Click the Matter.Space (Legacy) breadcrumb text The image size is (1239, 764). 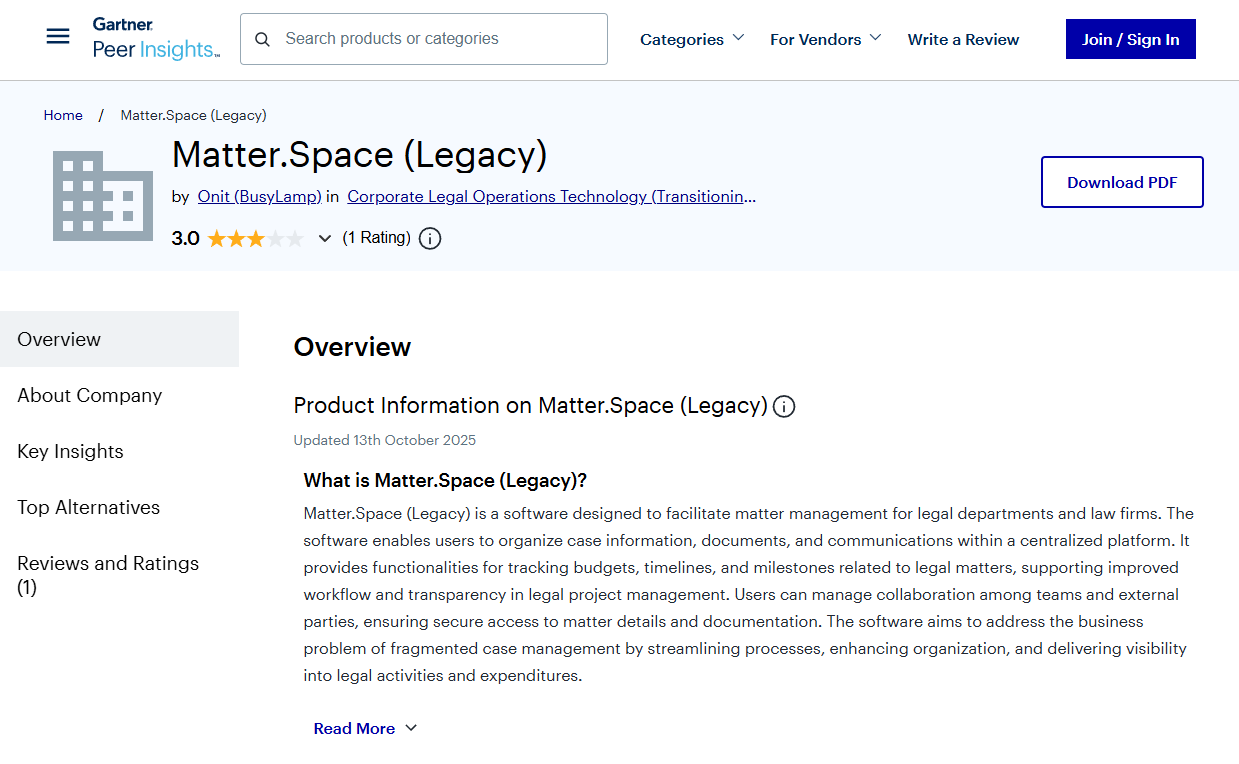click(x=194, y=115)
